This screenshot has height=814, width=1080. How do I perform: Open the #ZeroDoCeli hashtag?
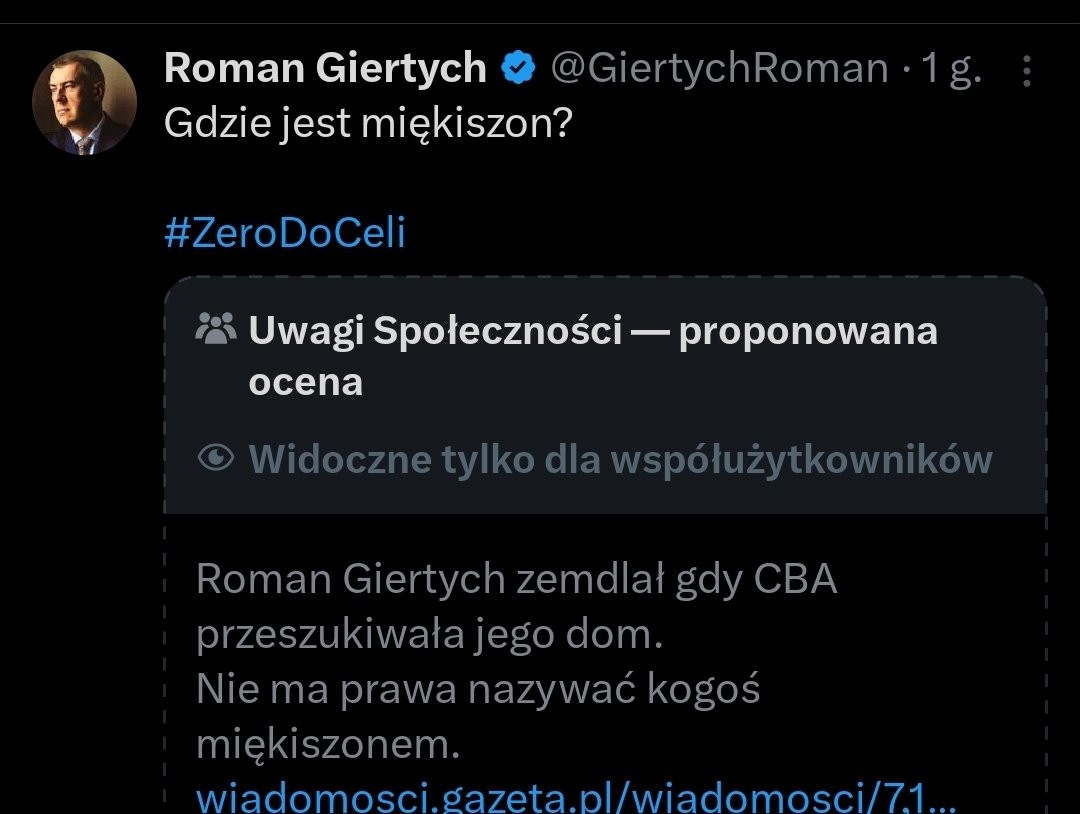284,233
